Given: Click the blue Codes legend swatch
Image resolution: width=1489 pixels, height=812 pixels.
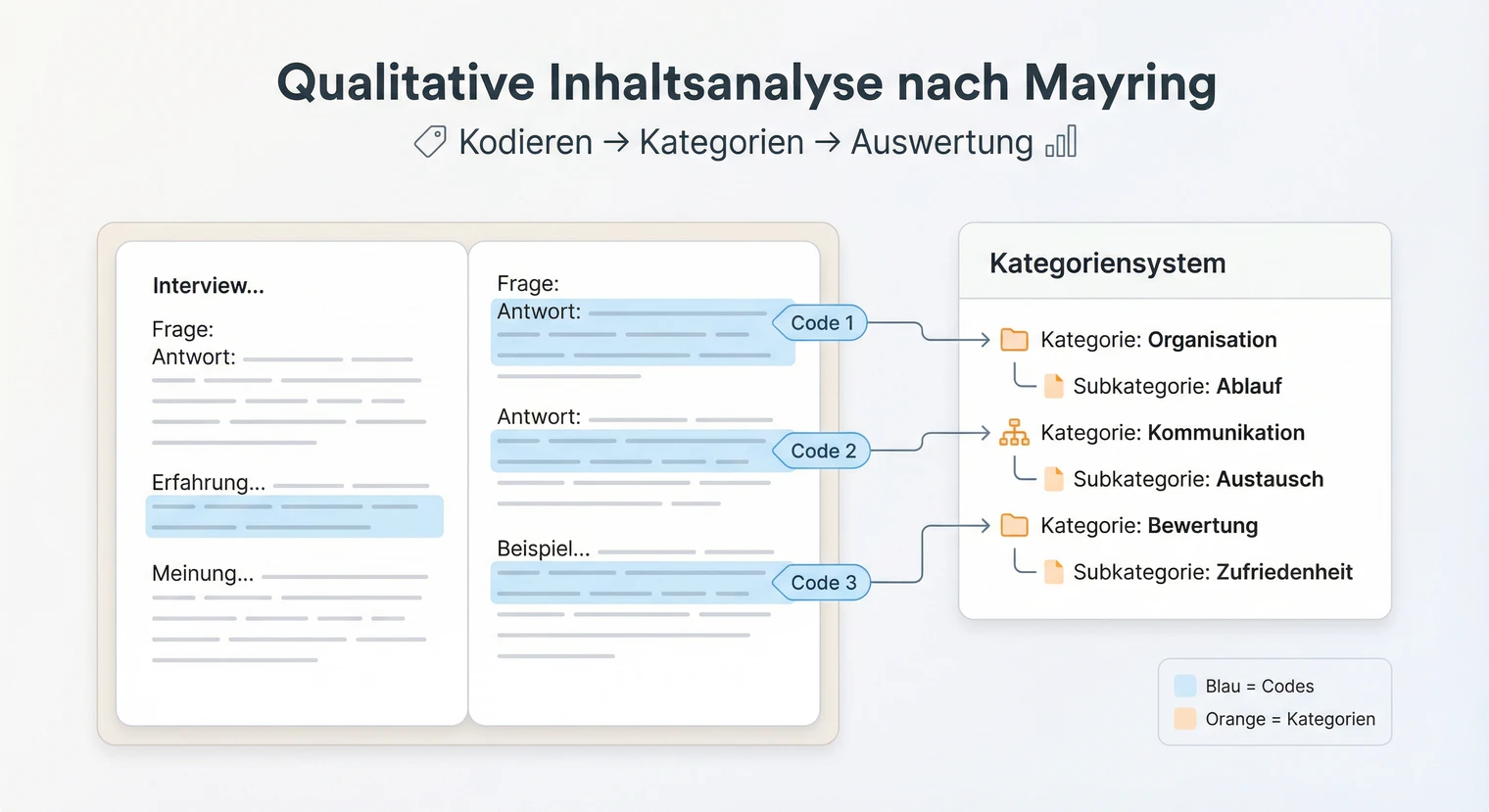Looking at the screenshot, I should coord(1185,686).
